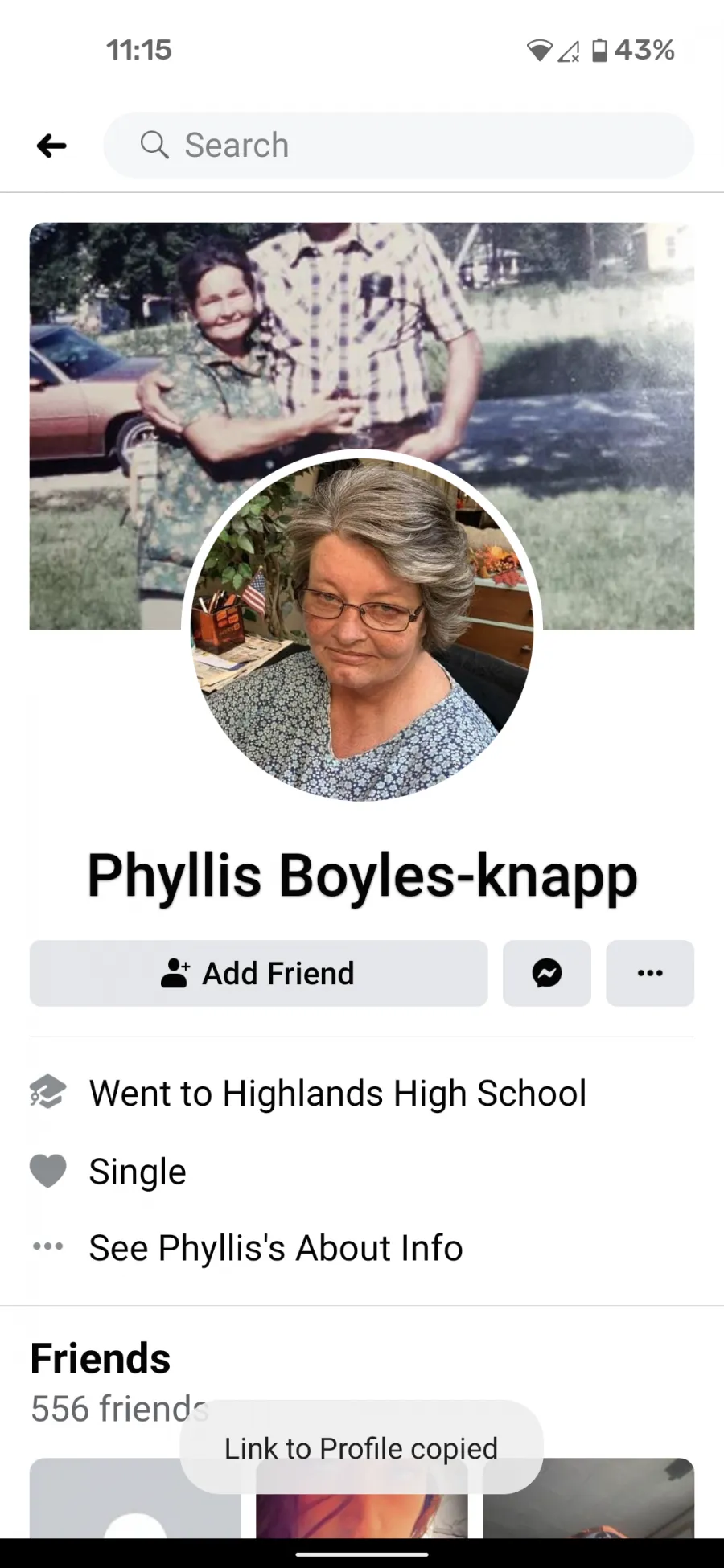The height and width of the screenshot is (1568, 724).
Task: Focus the Search input field
Action: (399, 145)
